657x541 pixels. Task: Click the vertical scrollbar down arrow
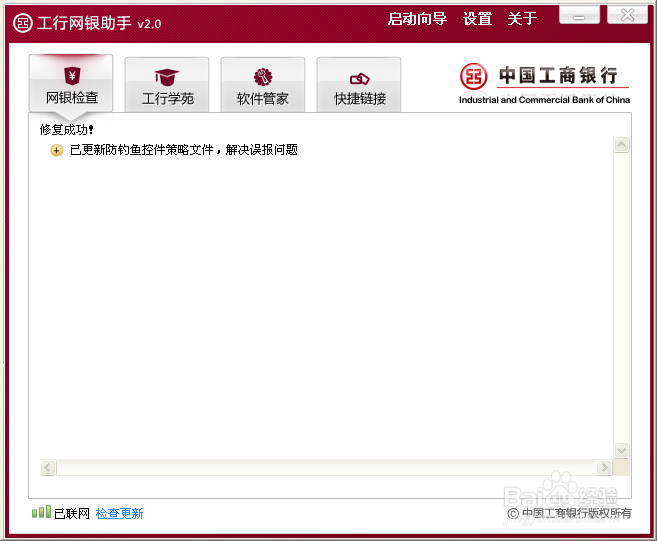pos(621,450)
